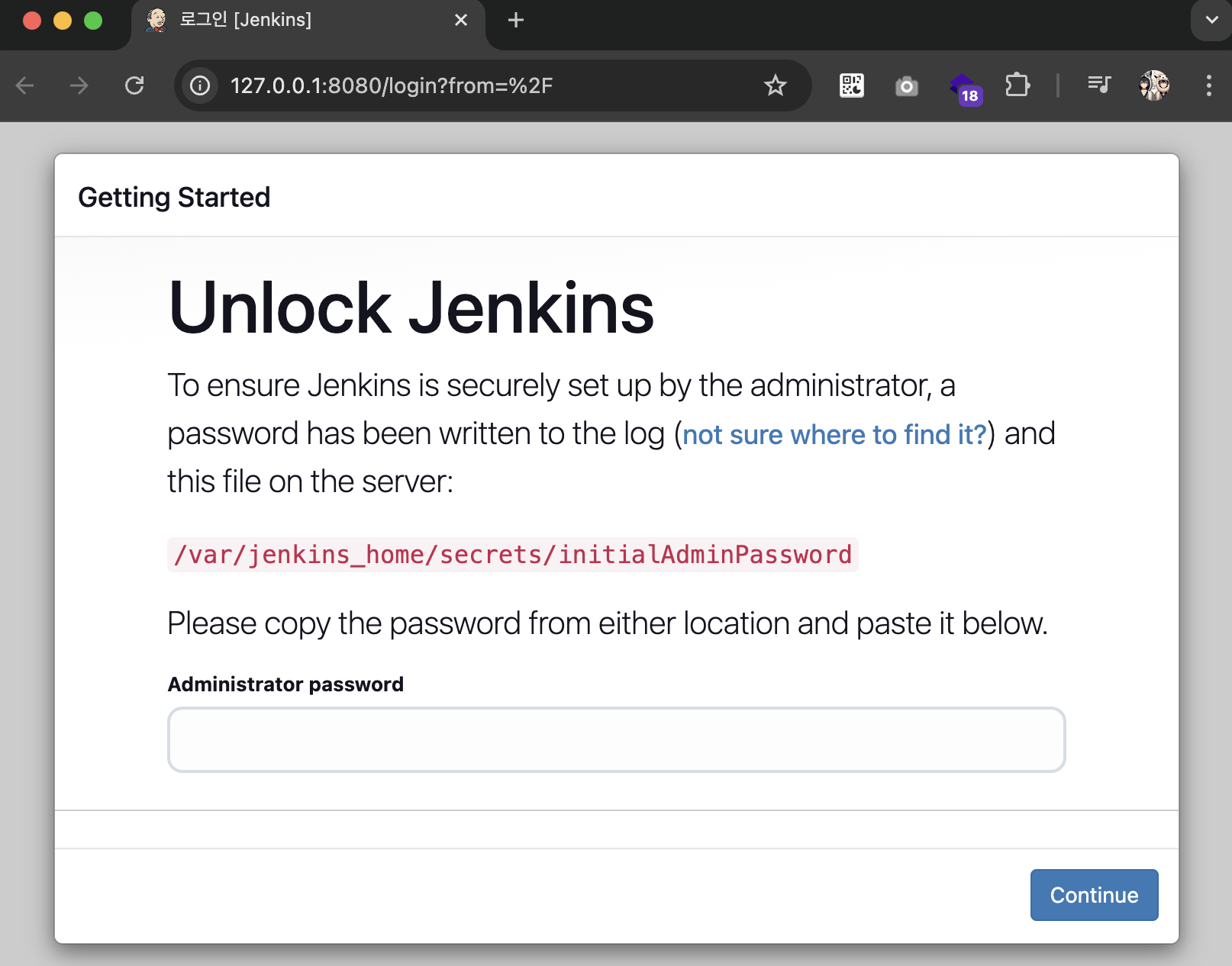Click the Administrator password label

285,684
